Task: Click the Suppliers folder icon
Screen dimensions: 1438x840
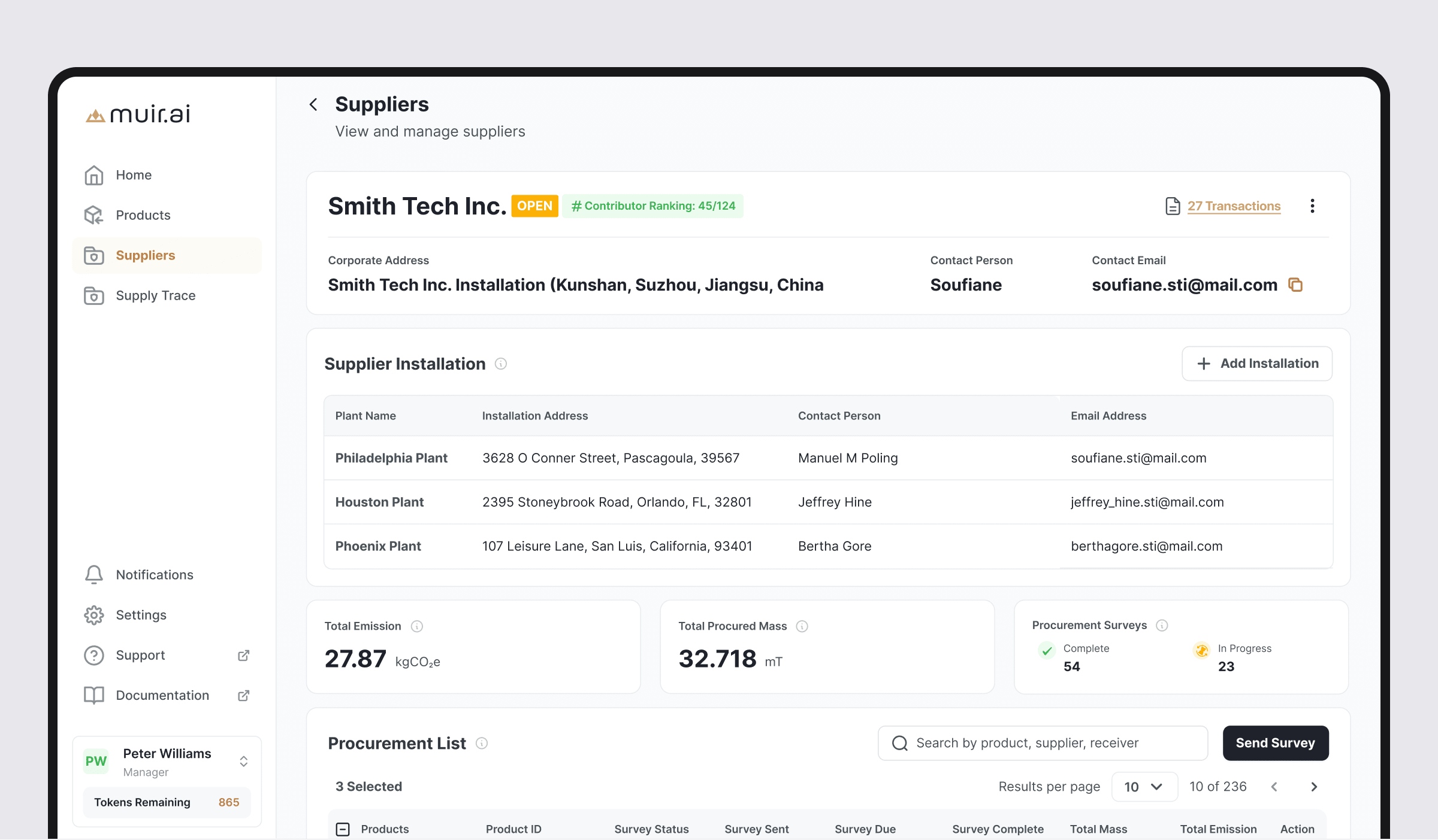Action: pyautogui.click(x=94, y=255)
